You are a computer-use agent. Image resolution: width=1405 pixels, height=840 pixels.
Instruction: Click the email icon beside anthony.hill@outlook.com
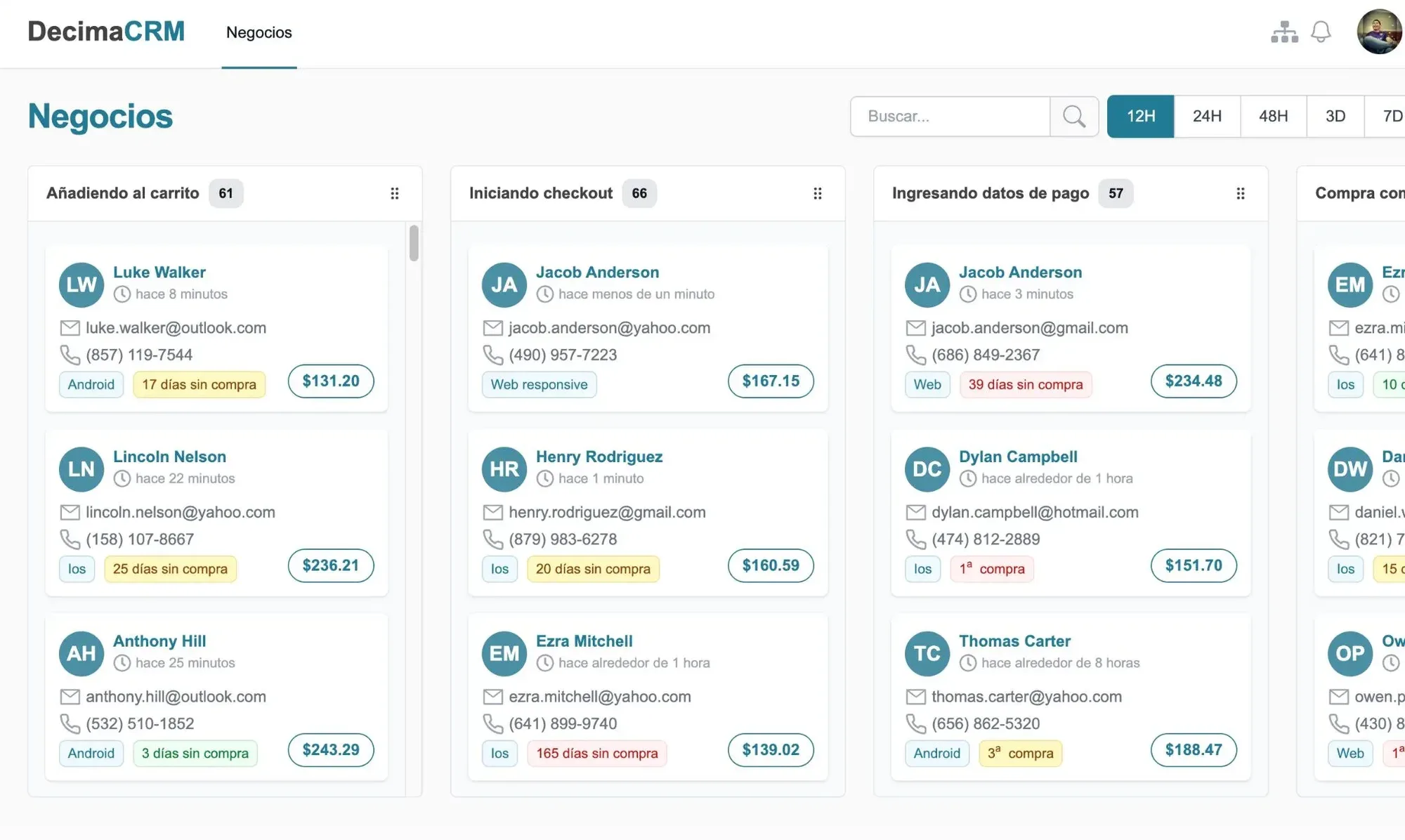coord(70,697)
